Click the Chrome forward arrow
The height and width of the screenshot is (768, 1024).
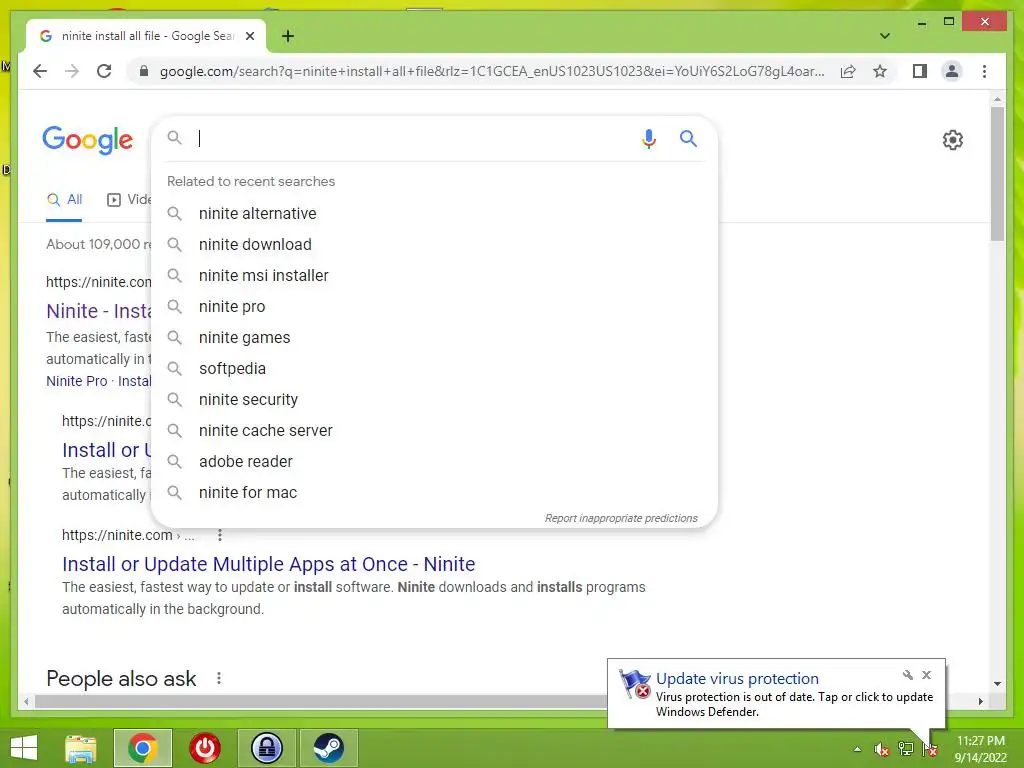(x=72, y=71)
